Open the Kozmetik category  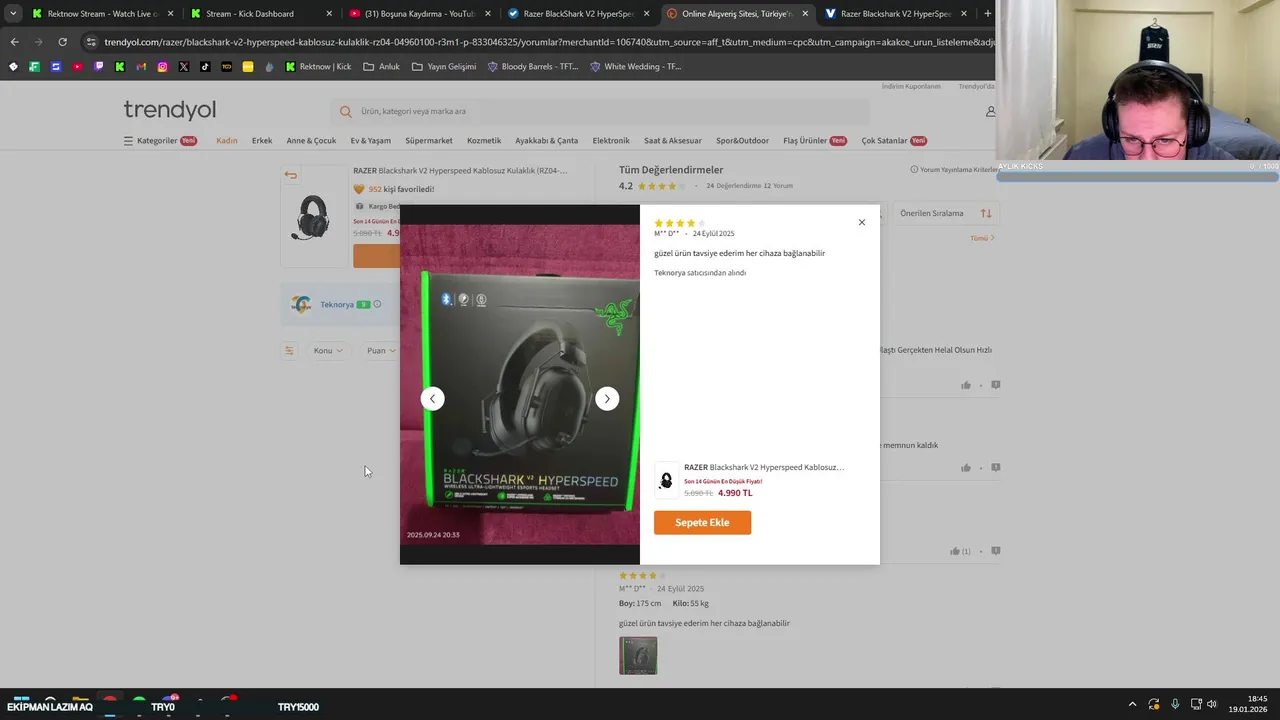[484, 141]
